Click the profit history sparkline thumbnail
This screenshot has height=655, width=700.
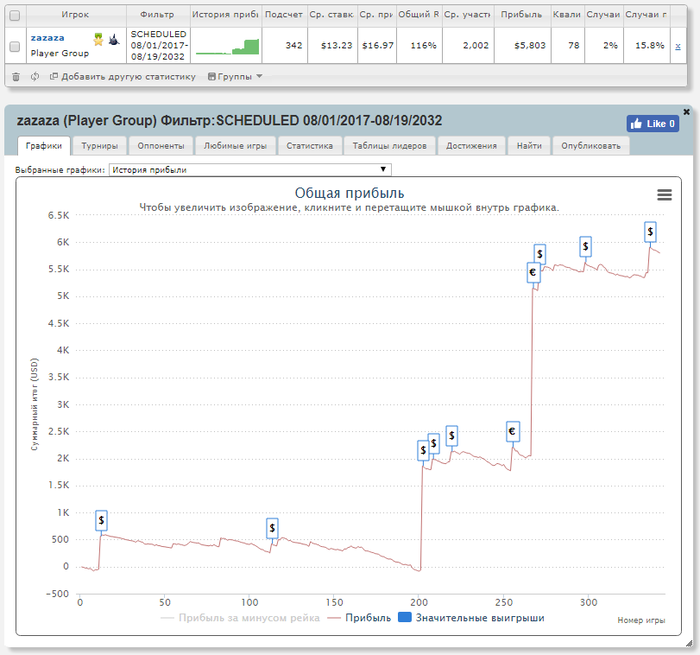click(227, 46)
